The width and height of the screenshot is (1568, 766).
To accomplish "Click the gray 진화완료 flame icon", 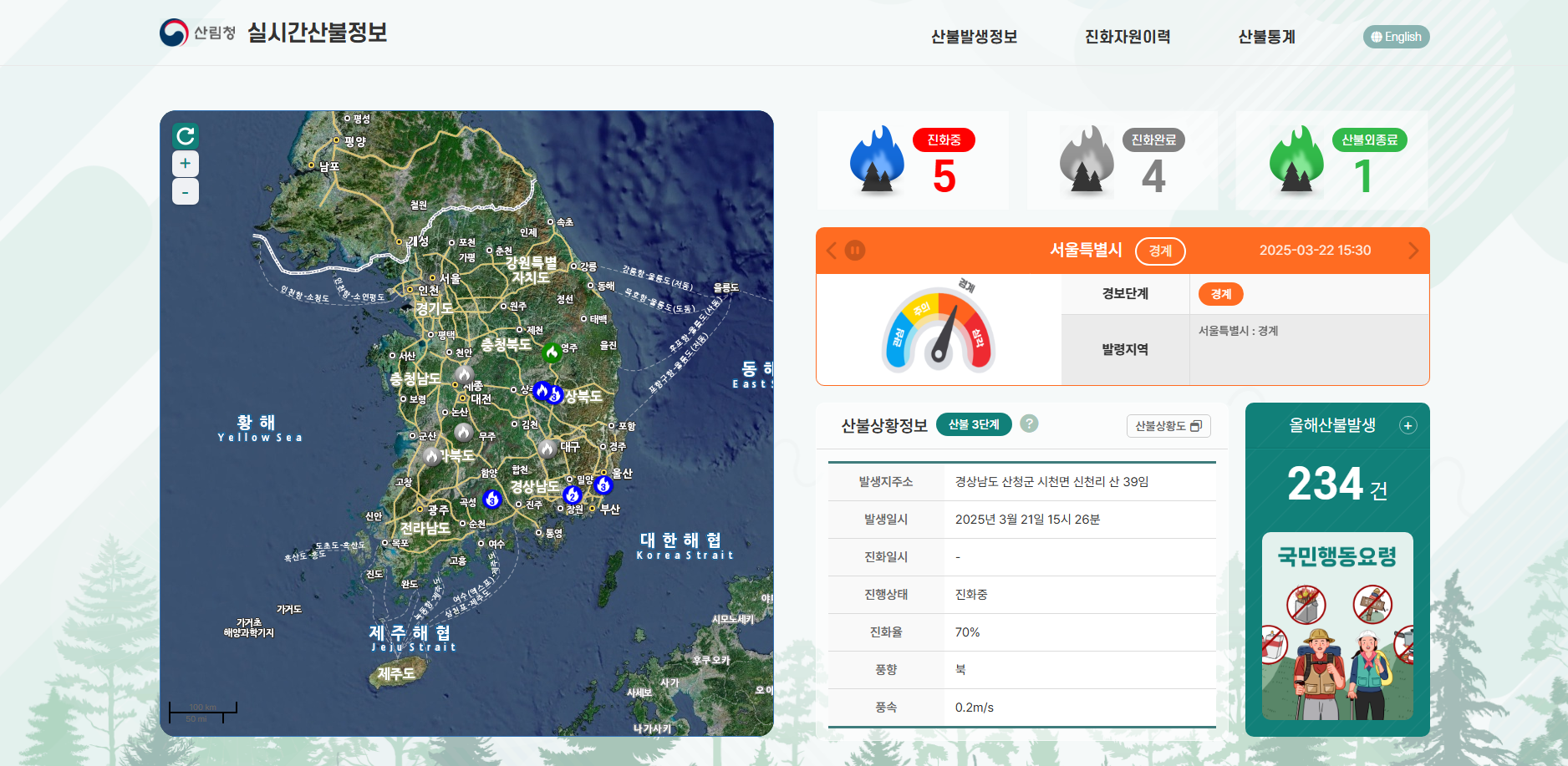I will [x=1087, y=159].
